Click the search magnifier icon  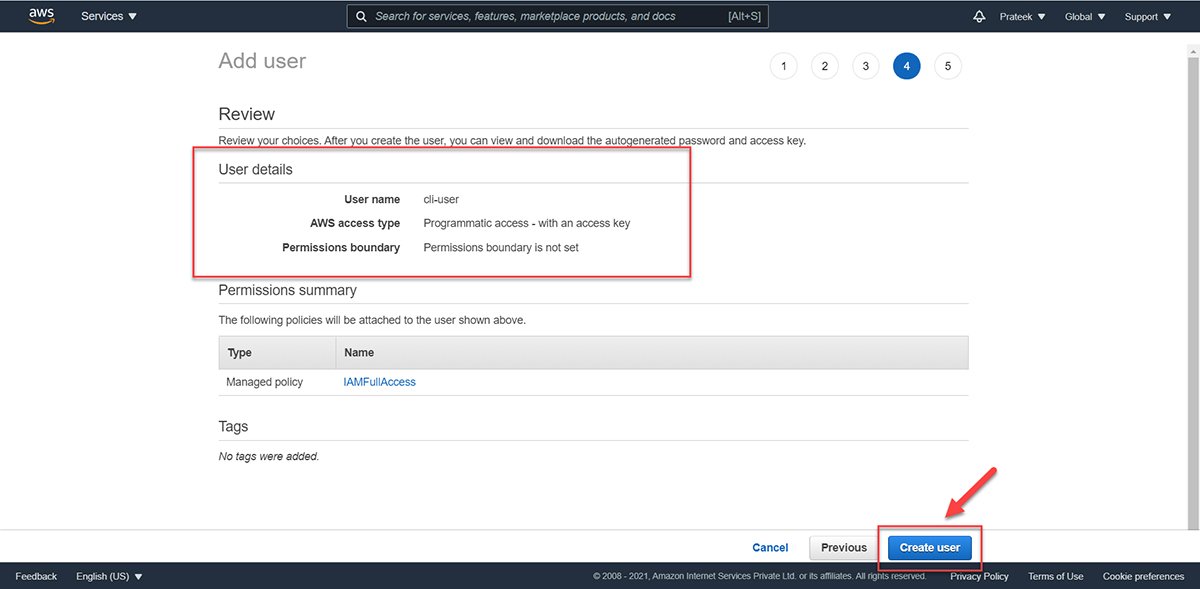tap(361, 15)
